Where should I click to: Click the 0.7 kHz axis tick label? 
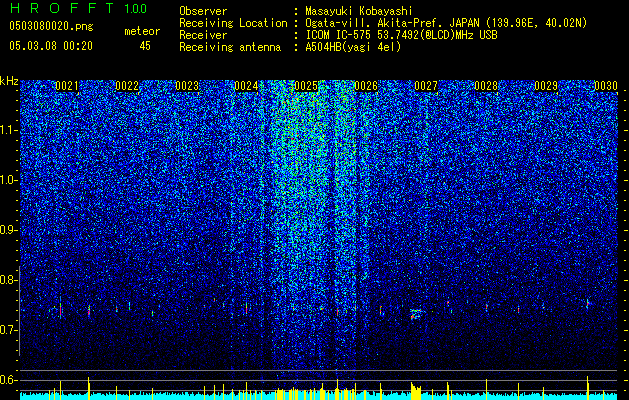point(8,330)
